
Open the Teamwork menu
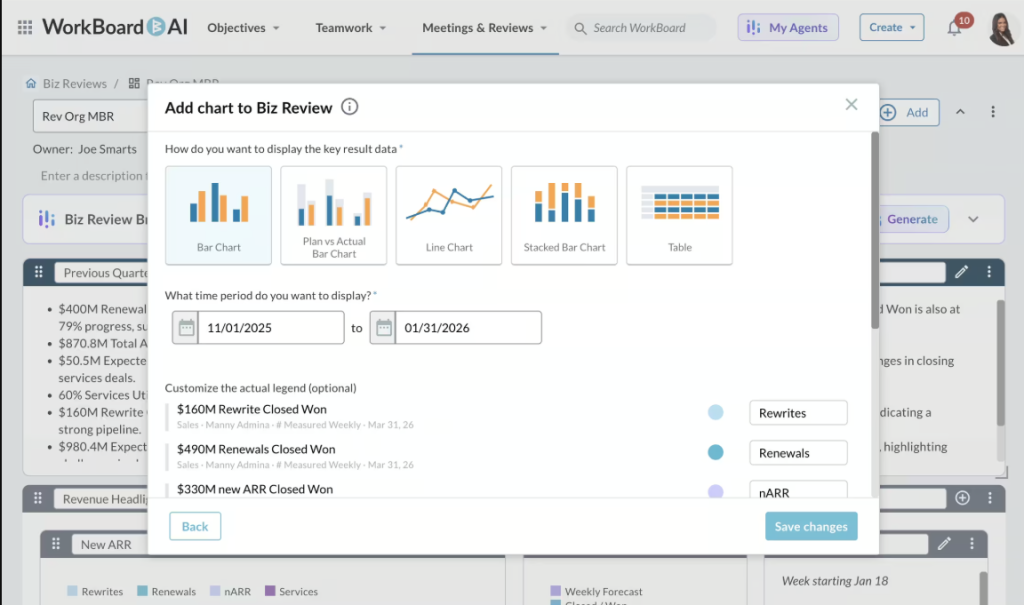[x=351, y=27]
